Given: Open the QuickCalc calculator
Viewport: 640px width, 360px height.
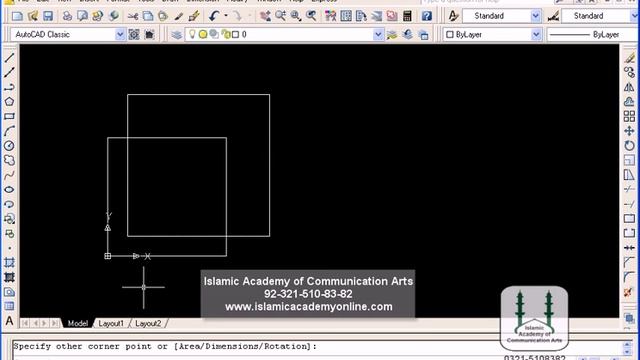Looking at the screenshot, I should (407, 16).
